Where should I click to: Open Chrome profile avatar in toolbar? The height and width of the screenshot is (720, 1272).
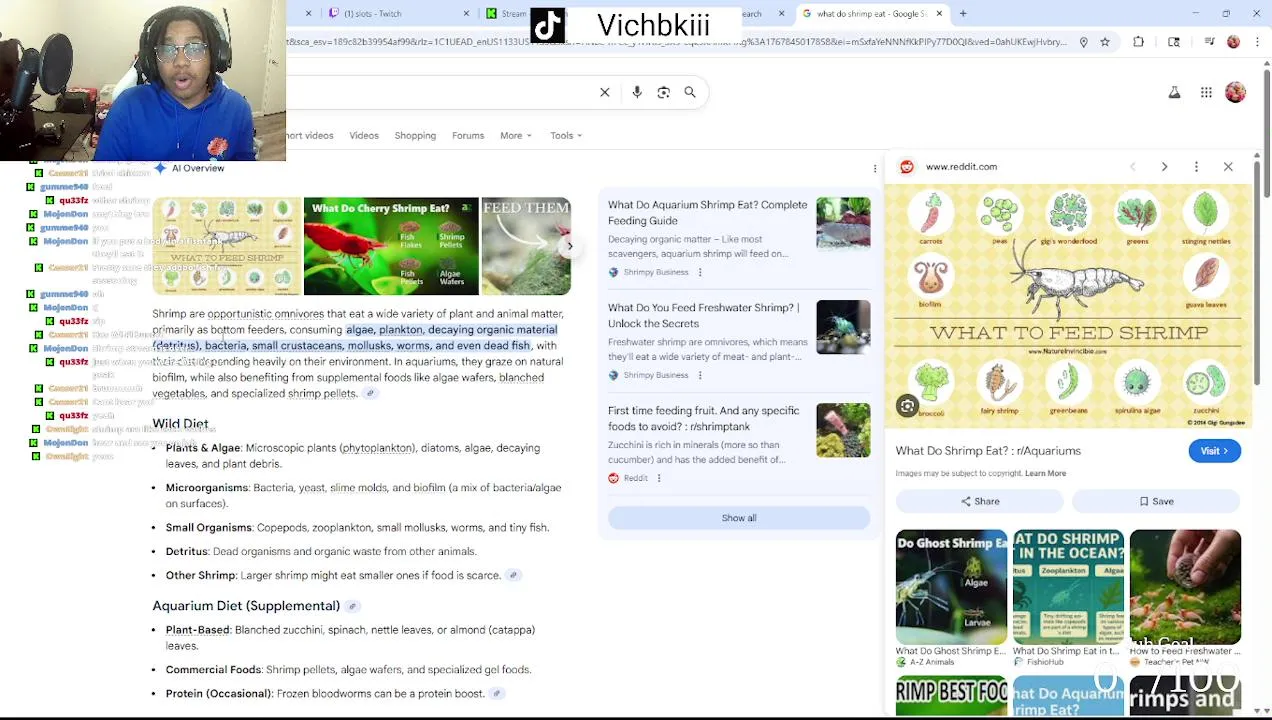coord(1233,42)
